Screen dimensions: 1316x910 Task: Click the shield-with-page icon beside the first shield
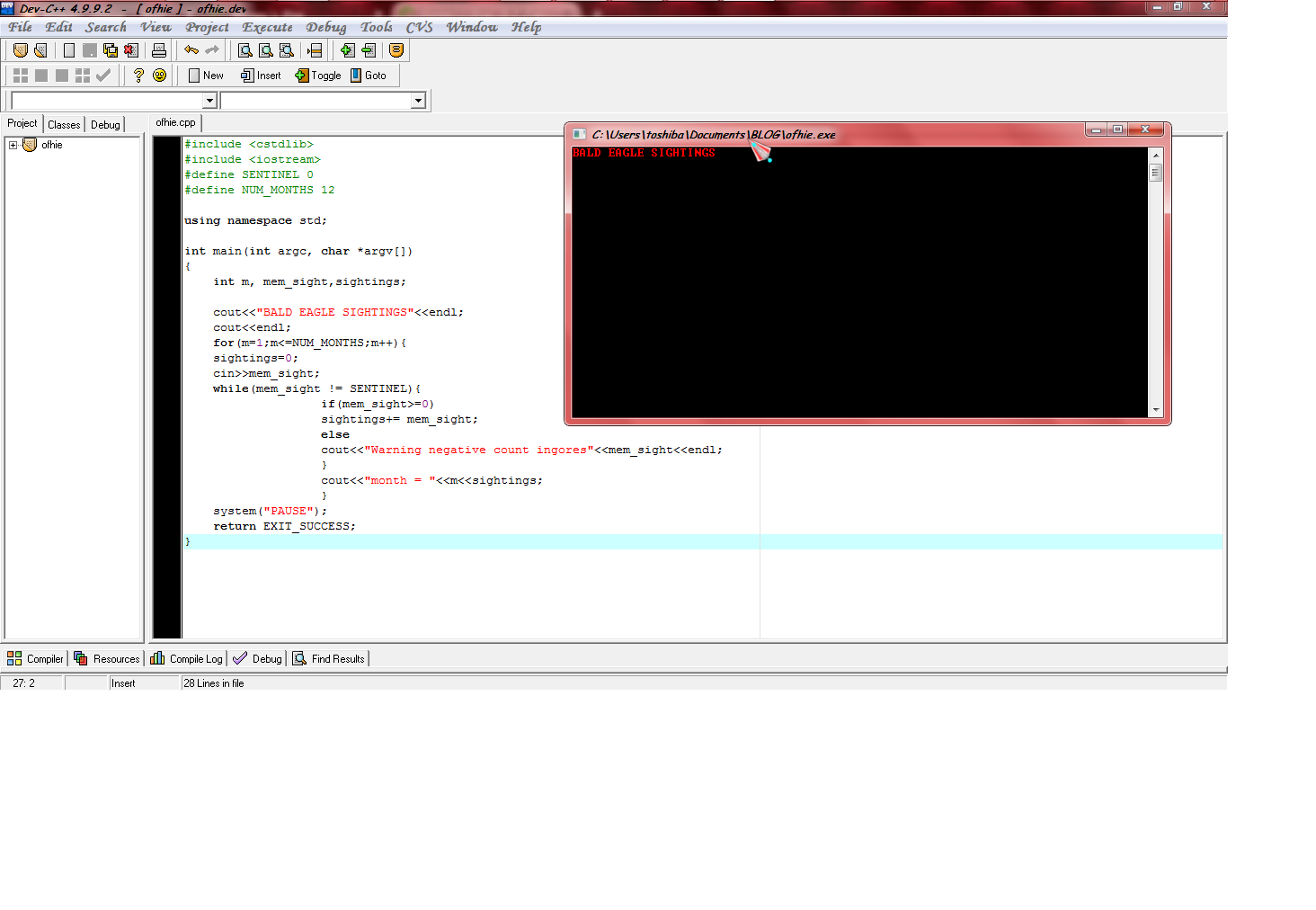tap(40, 50)
